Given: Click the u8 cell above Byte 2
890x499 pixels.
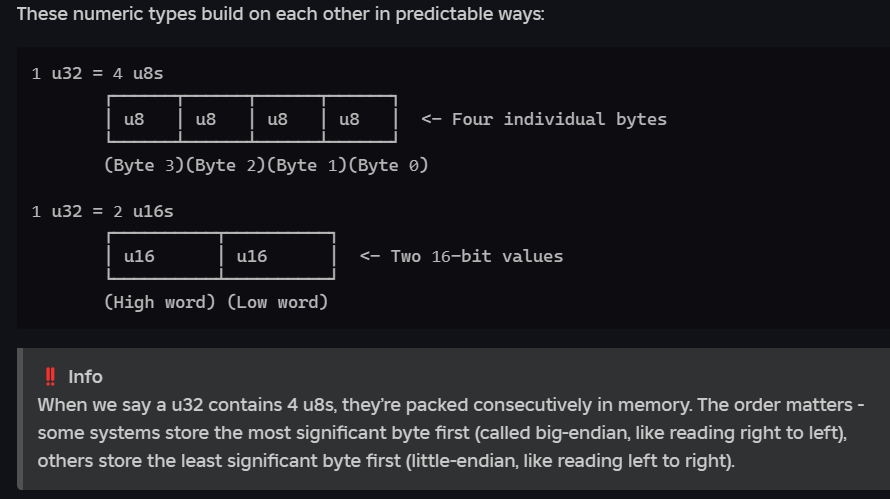Looking at the screenshot, I should coord(206,119).
